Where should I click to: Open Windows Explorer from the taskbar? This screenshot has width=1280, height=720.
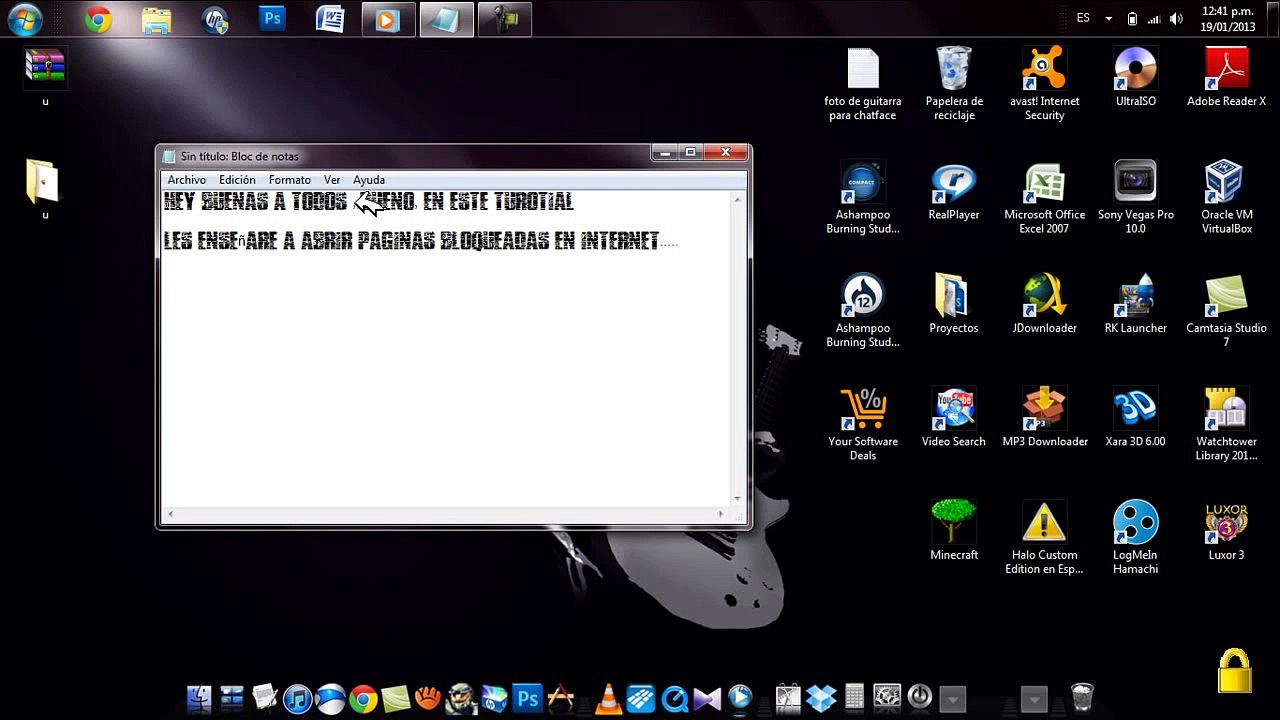(x=156, y=19)
